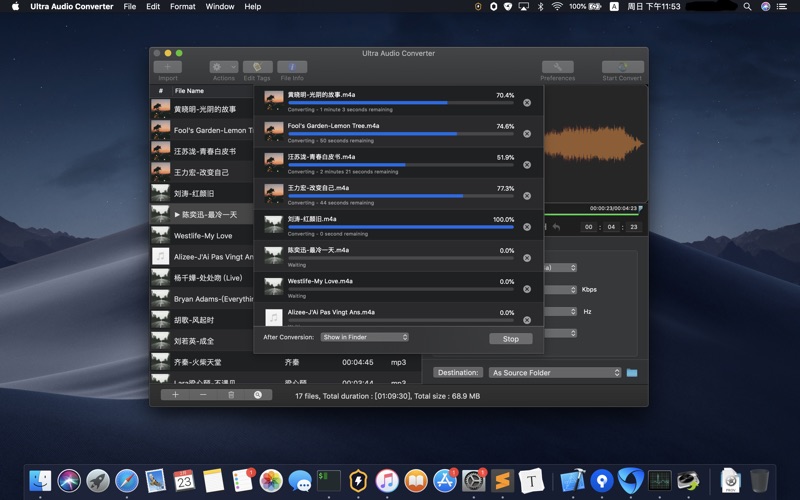
Task: Click progress bar of Fool's Garden-Lemon Tree.m4a
Action: 401,134
